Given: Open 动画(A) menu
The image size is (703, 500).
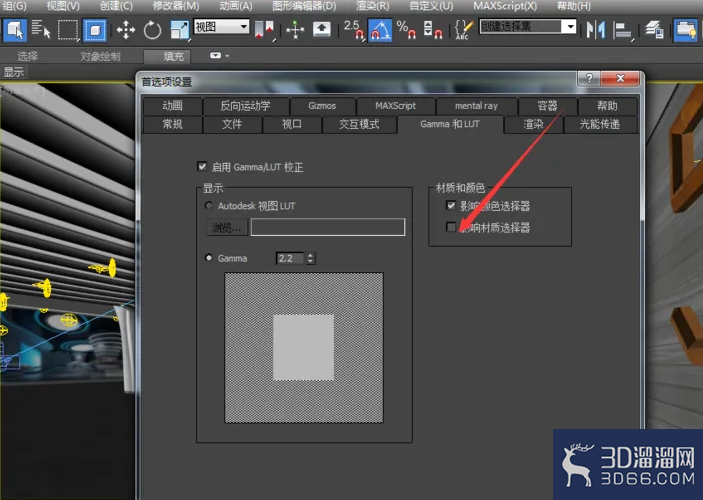Looking at the screenshot, I should [236, 6].
